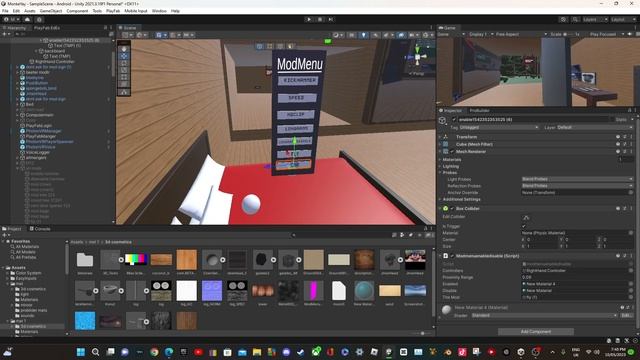Open Hierarchy create (+) button
The height and width of the screenshot is (360, 640).
tap(5, 34)
